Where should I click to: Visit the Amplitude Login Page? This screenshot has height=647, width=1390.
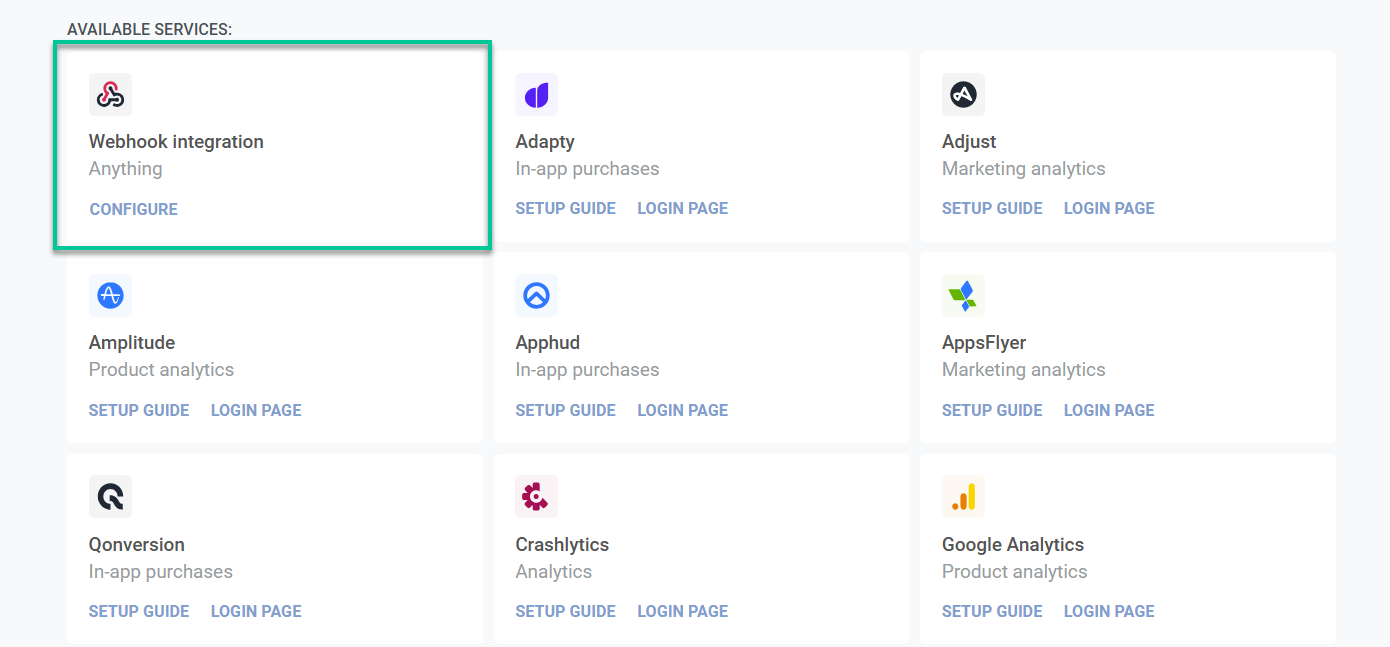(x=256, y=410)
